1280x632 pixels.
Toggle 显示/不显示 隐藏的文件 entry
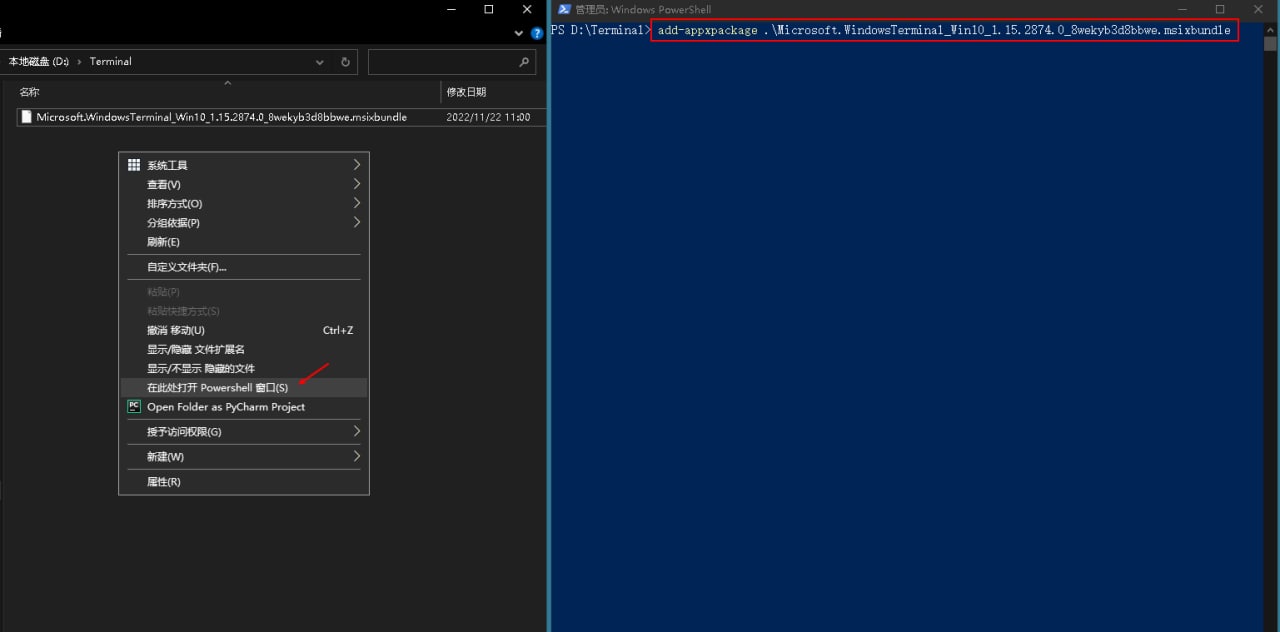(x=244, y=368)
